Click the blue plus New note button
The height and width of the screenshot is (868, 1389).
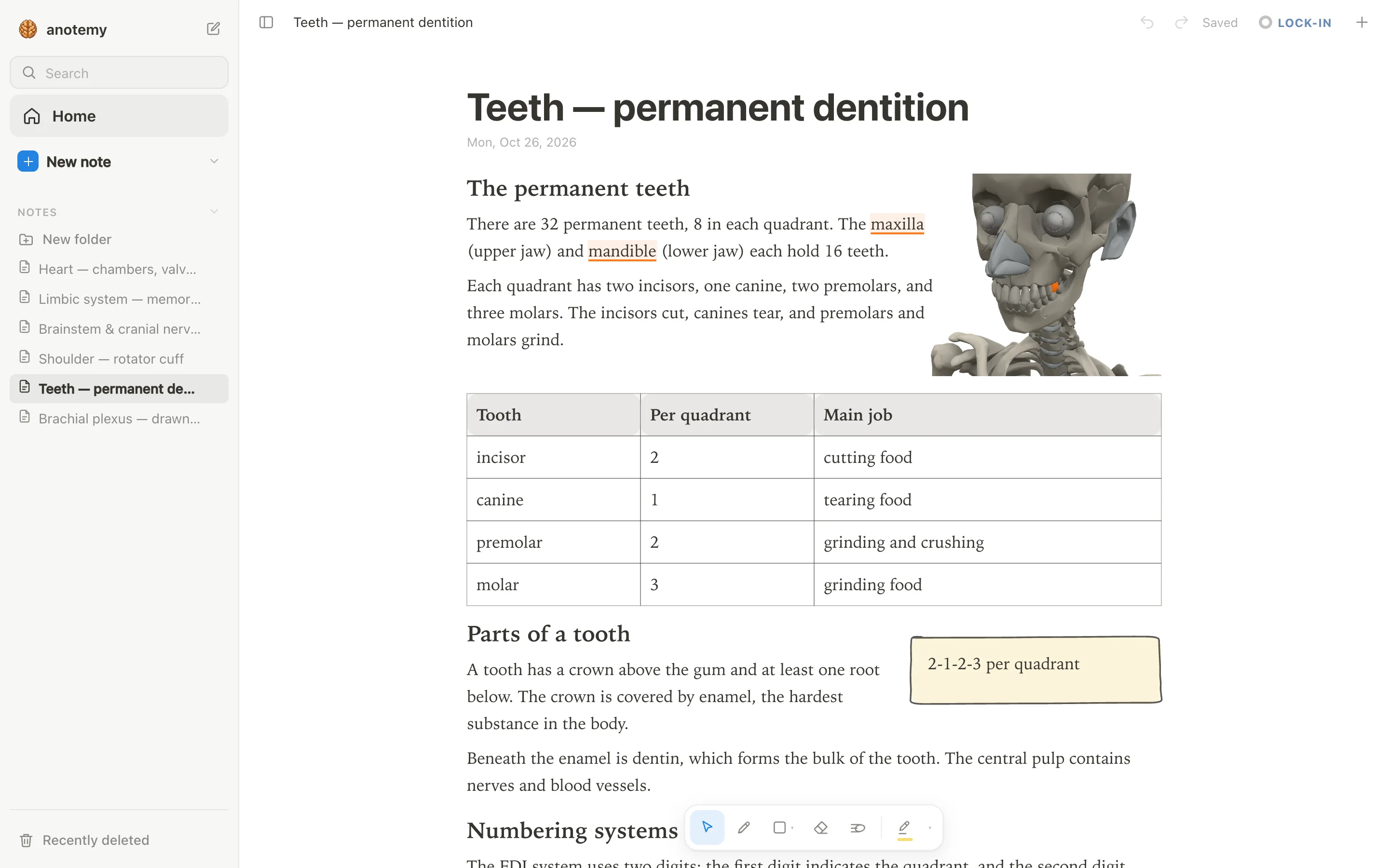tap(28, 162)
